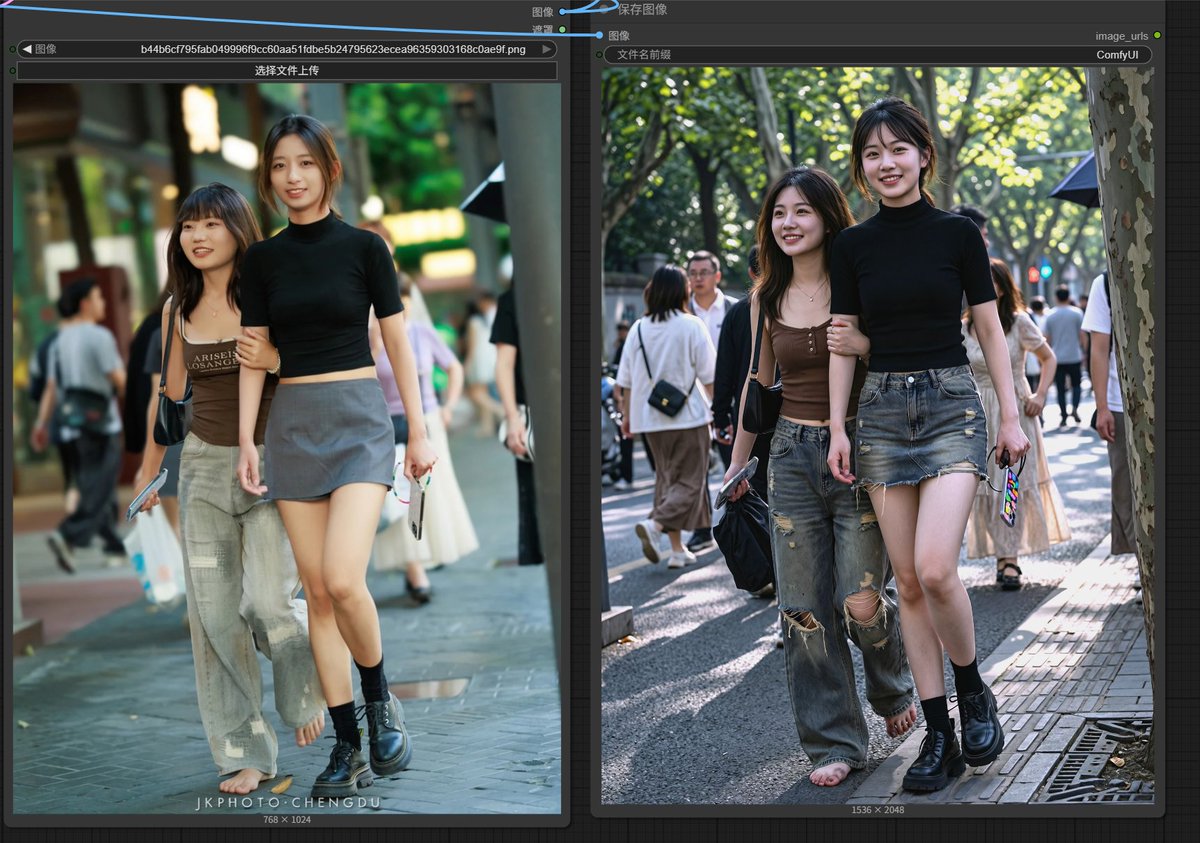1200x843 pixels.
Task: Open the image file name combo box
Action: 287,49
